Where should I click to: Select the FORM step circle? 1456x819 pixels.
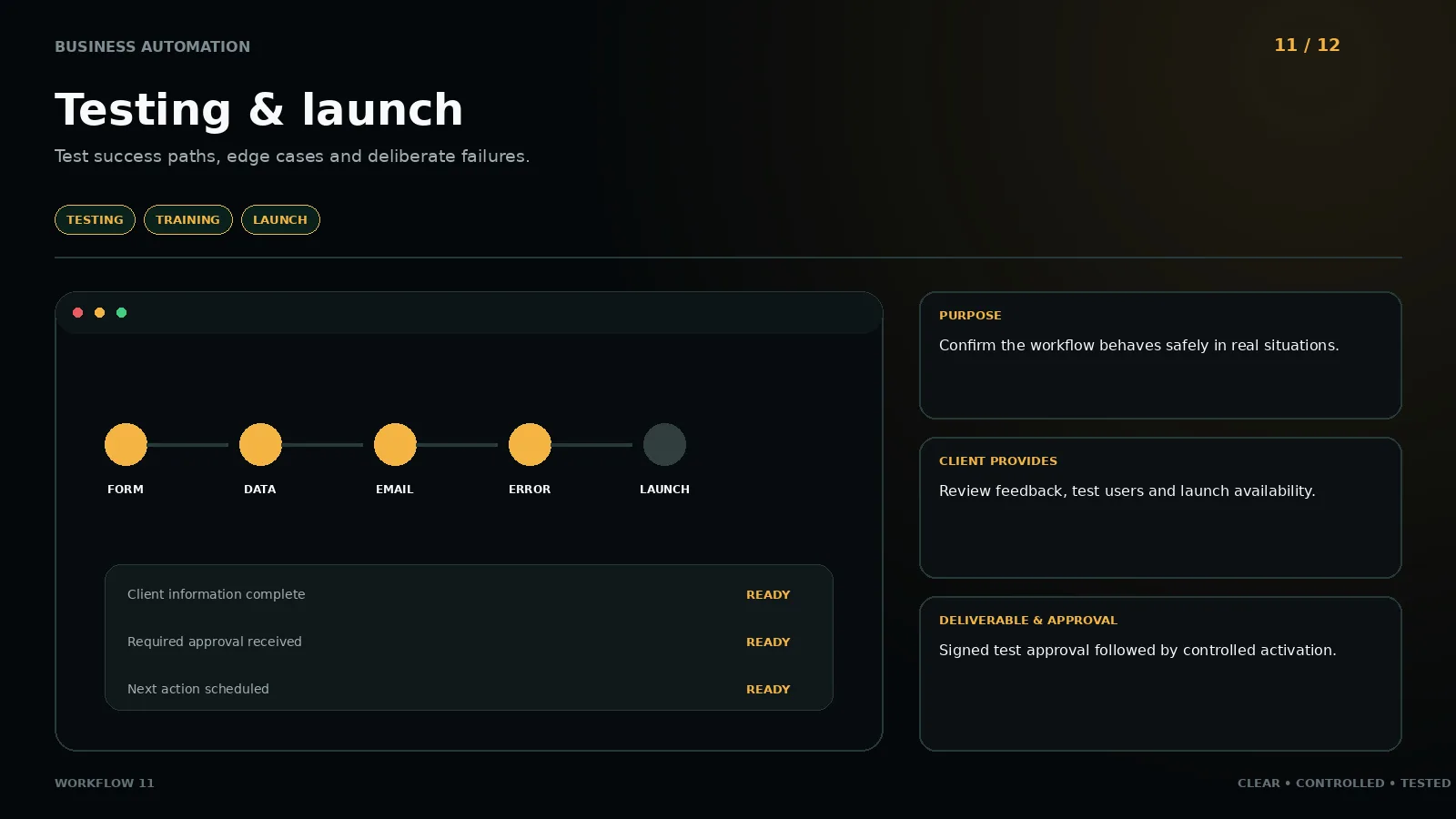tap(126, 445)
